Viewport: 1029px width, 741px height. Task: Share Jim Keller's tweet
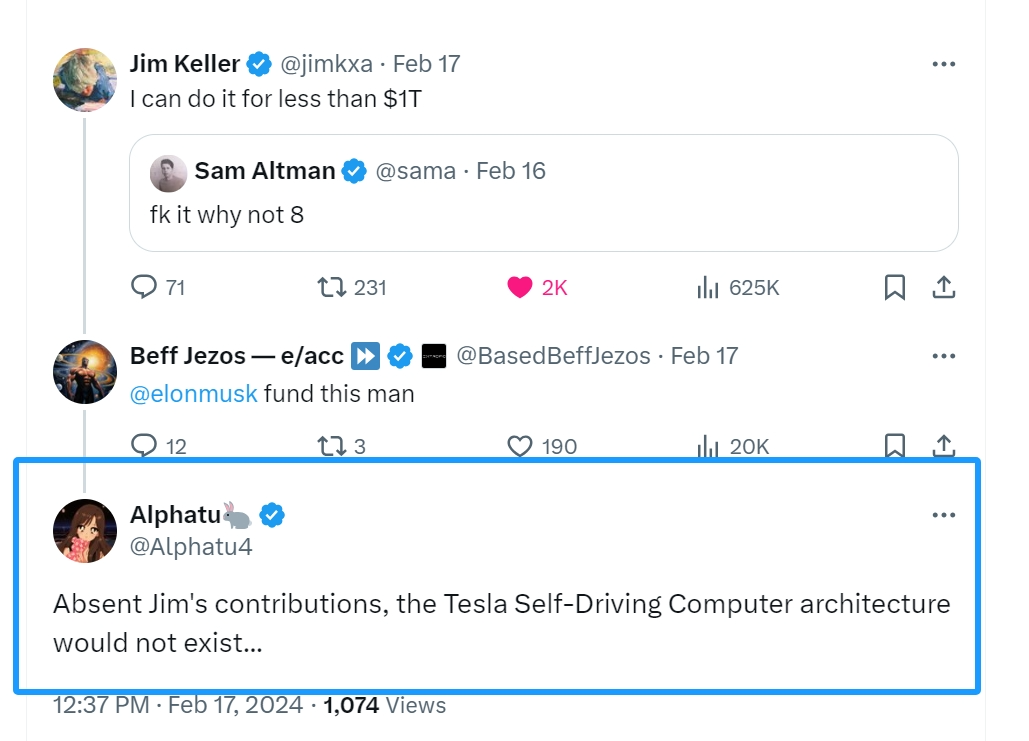tap(943, 288)
